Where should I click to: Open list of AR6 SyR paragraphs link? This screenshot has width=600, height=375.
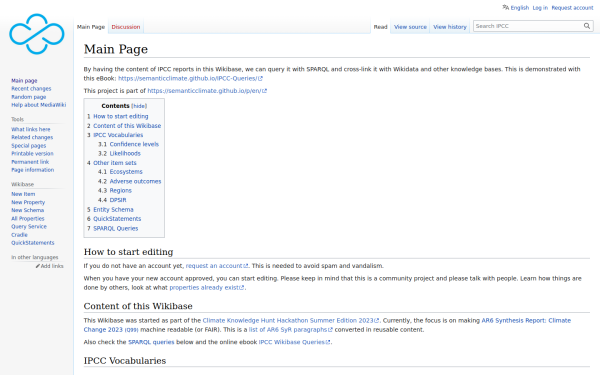(291, 329)
